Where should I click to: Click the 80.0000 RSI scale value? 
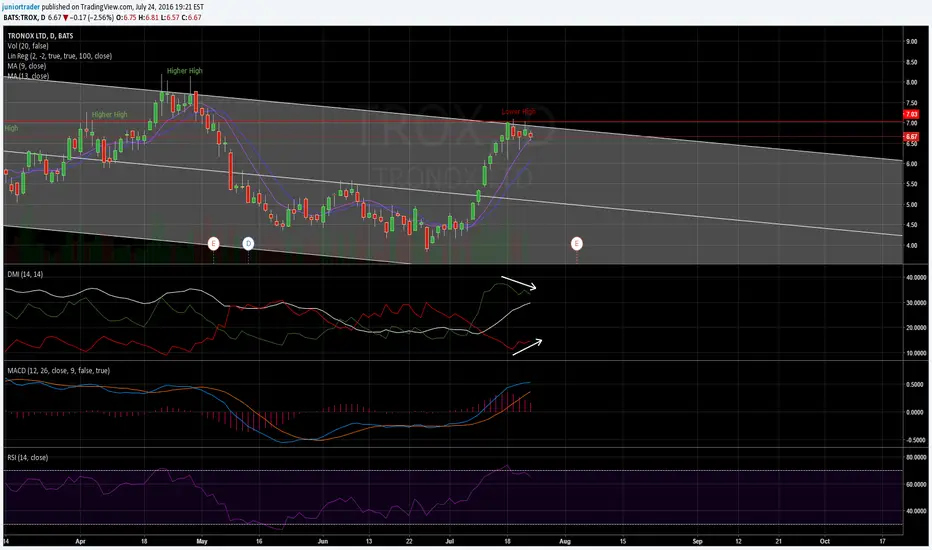[916, 458]
